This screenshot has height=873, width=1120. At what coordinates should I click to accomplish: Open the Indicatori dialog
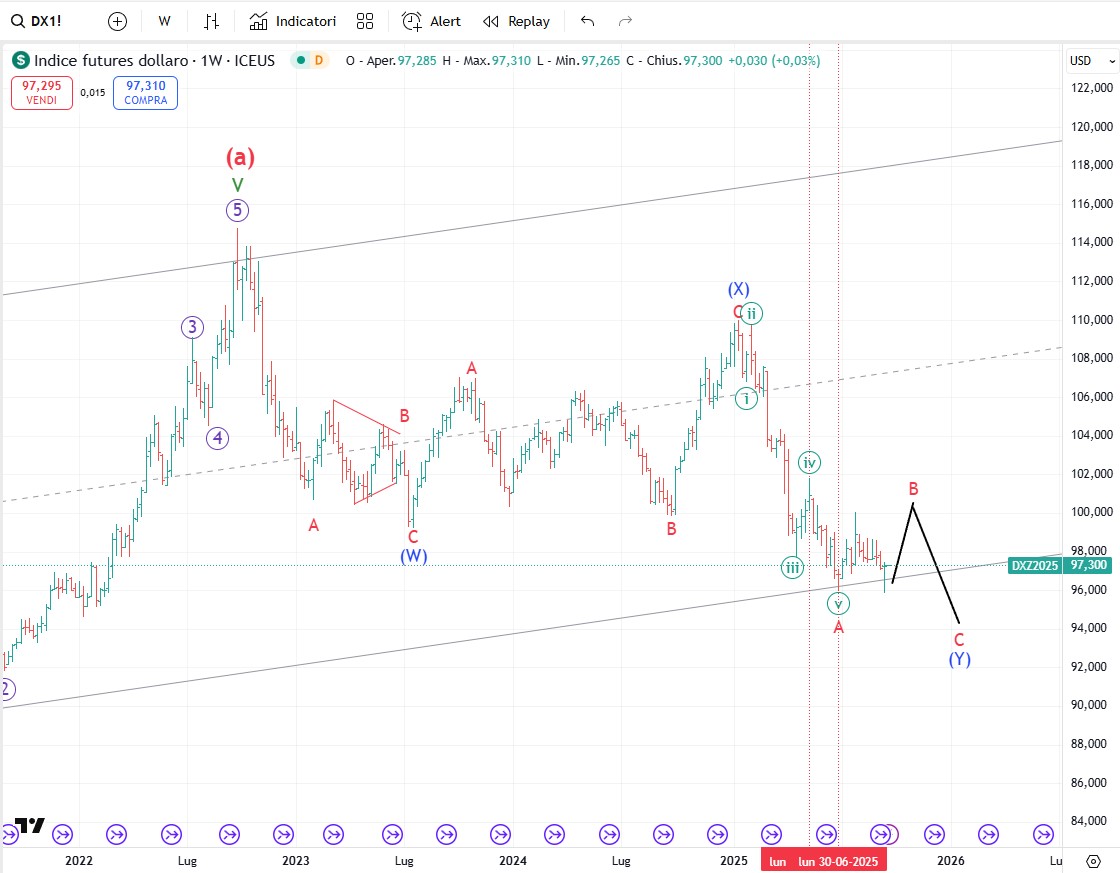292,21
